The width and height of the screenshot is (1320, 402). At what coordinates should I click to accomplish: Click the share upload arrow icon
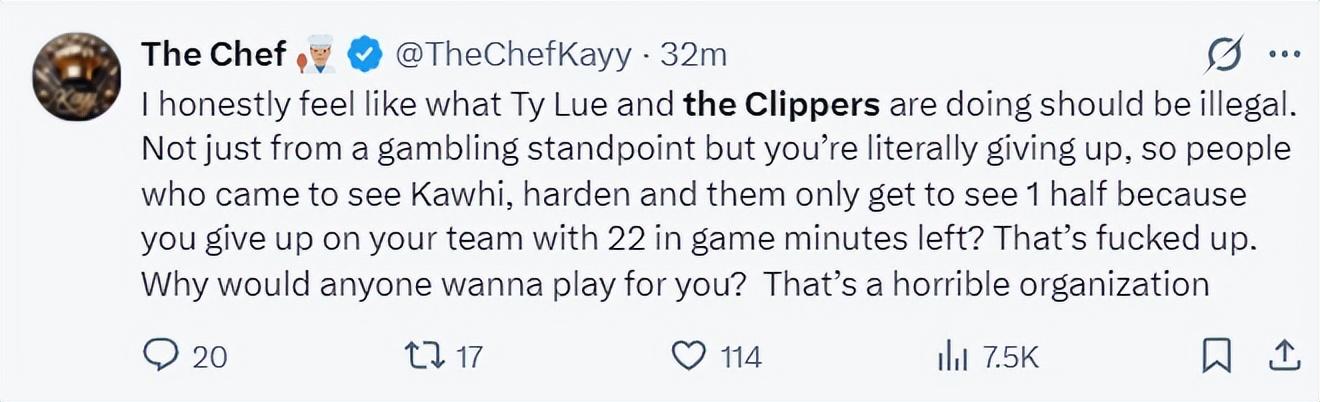point(1284,355)
